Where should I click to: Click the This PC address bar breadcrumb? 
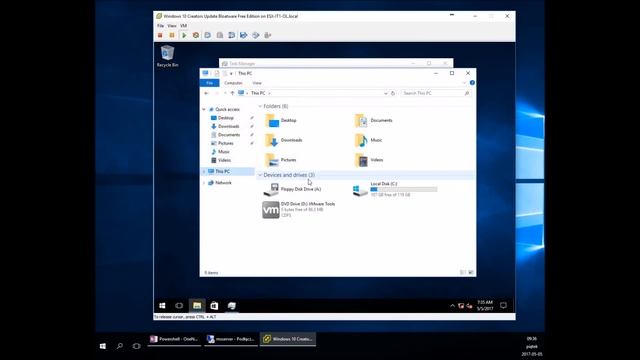tap(258, 93)
